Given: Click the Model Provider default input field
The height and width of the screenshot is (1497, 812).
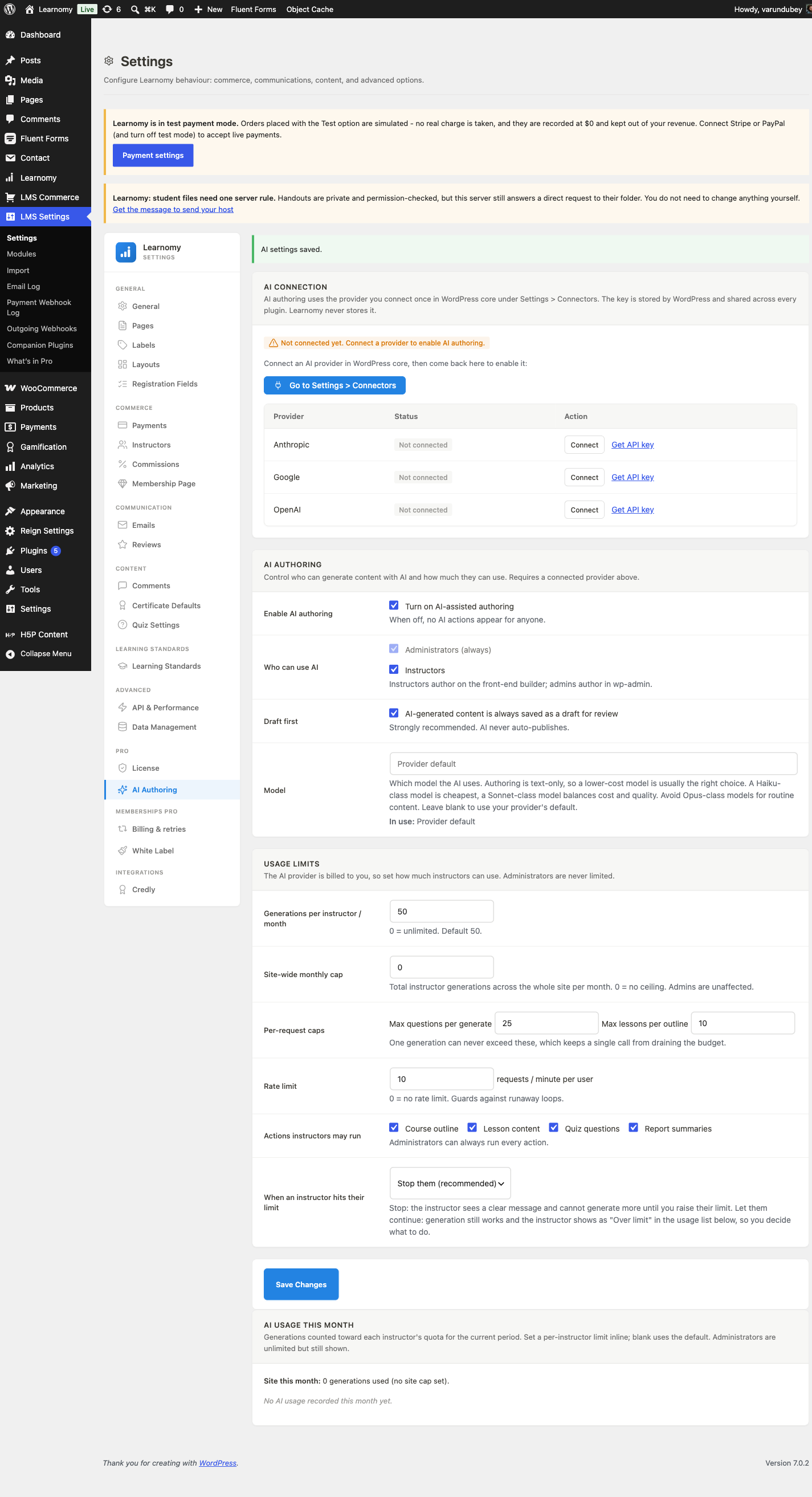Looking at the screenshot, I should point(593,764).
